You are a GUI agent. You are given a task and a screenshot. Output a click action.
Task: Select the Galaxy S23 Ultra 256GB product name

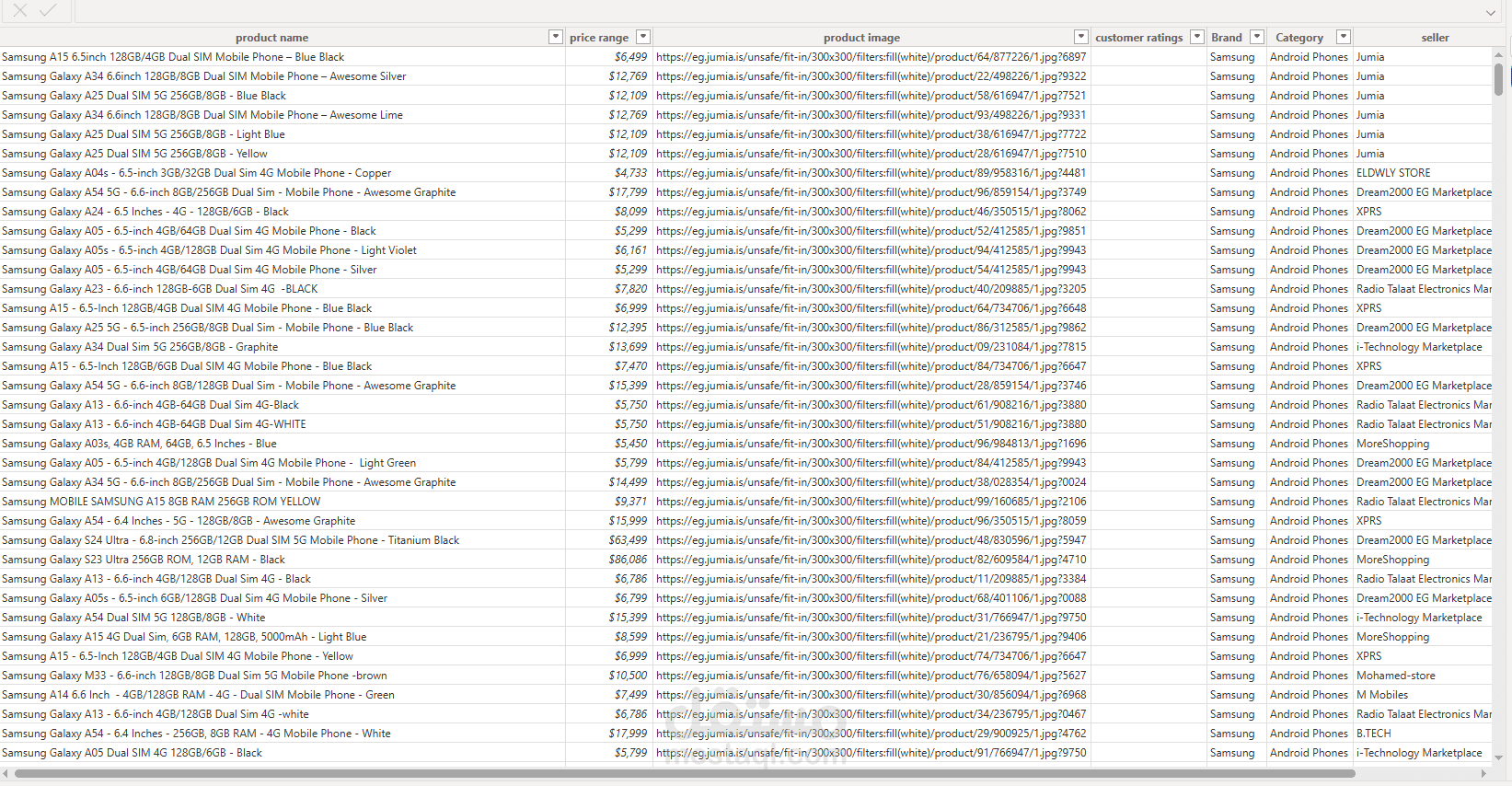point(144,560)
